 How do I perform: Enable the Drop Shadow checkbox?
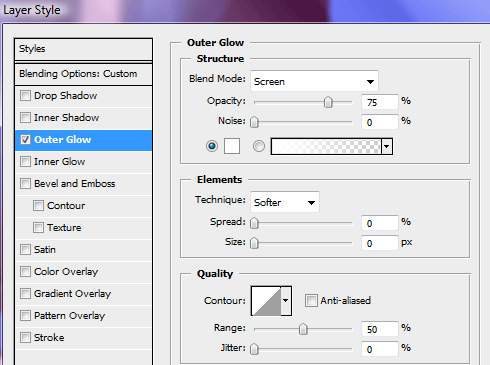pyautogui.click(x=25, y=96)
